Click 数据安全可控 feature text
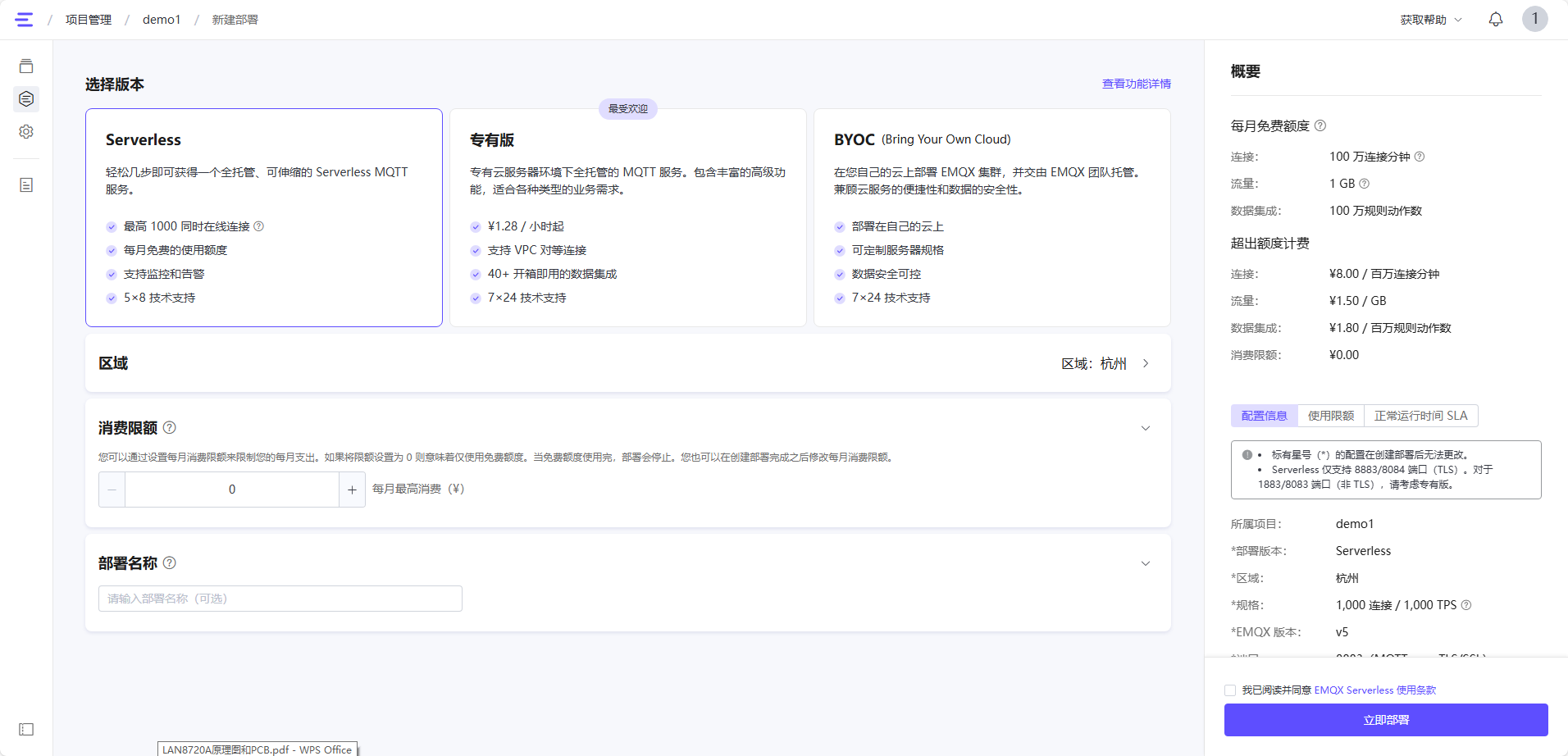The image size is (1568, 756). tap(887, 274)
